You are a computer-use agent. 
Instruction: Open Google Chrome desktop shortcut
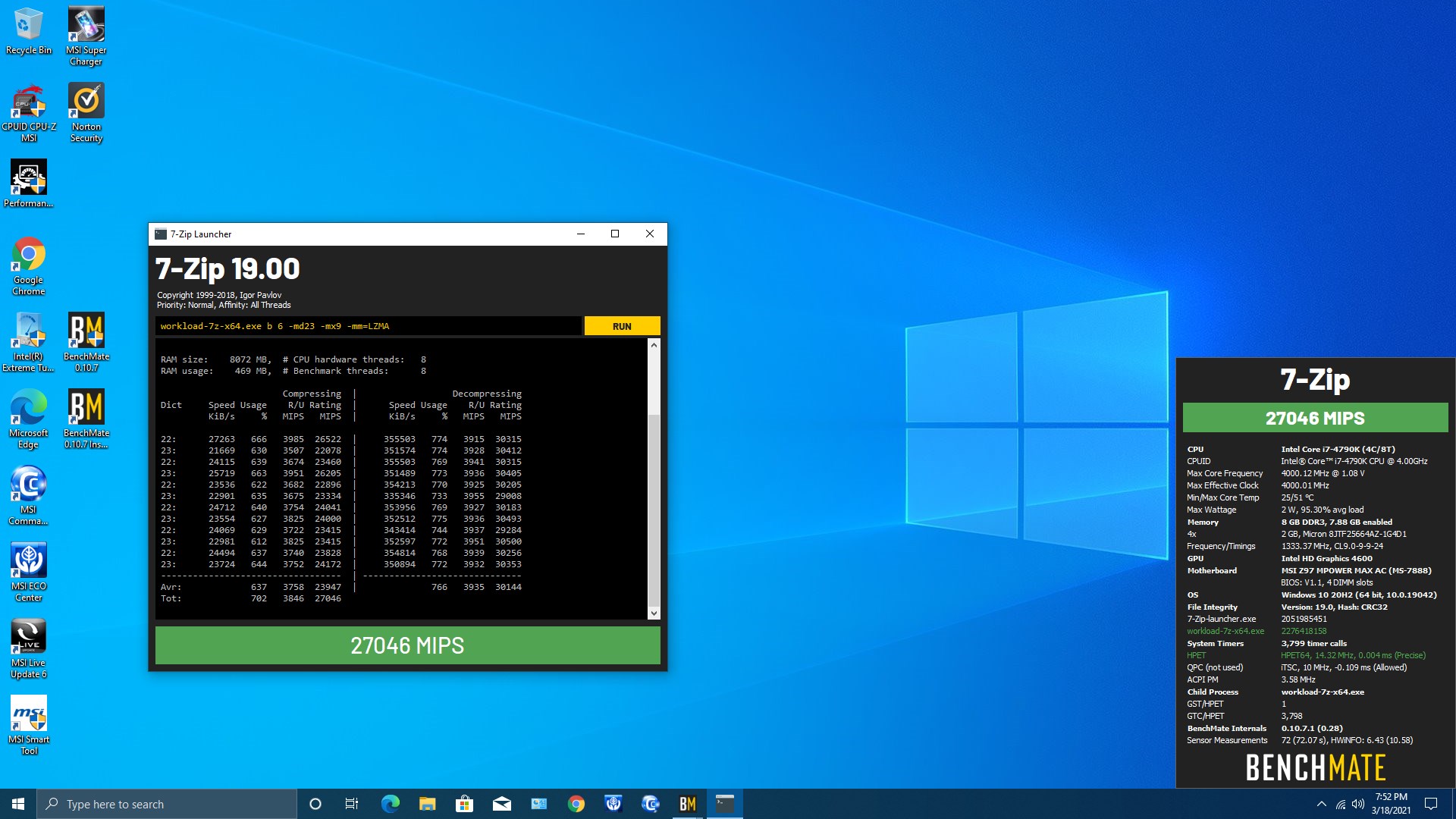click(x=29, y=266)
